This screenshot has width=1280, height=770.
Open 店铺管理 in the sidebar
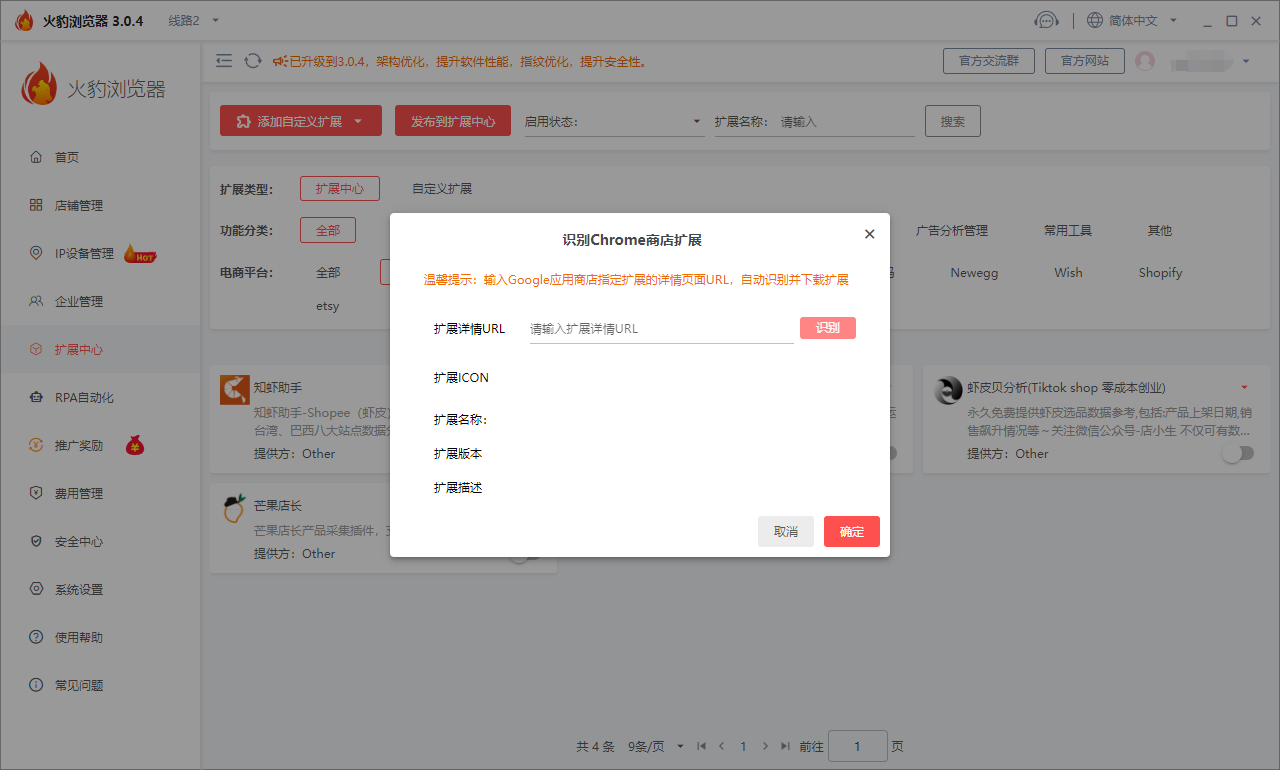click(78, 206)
